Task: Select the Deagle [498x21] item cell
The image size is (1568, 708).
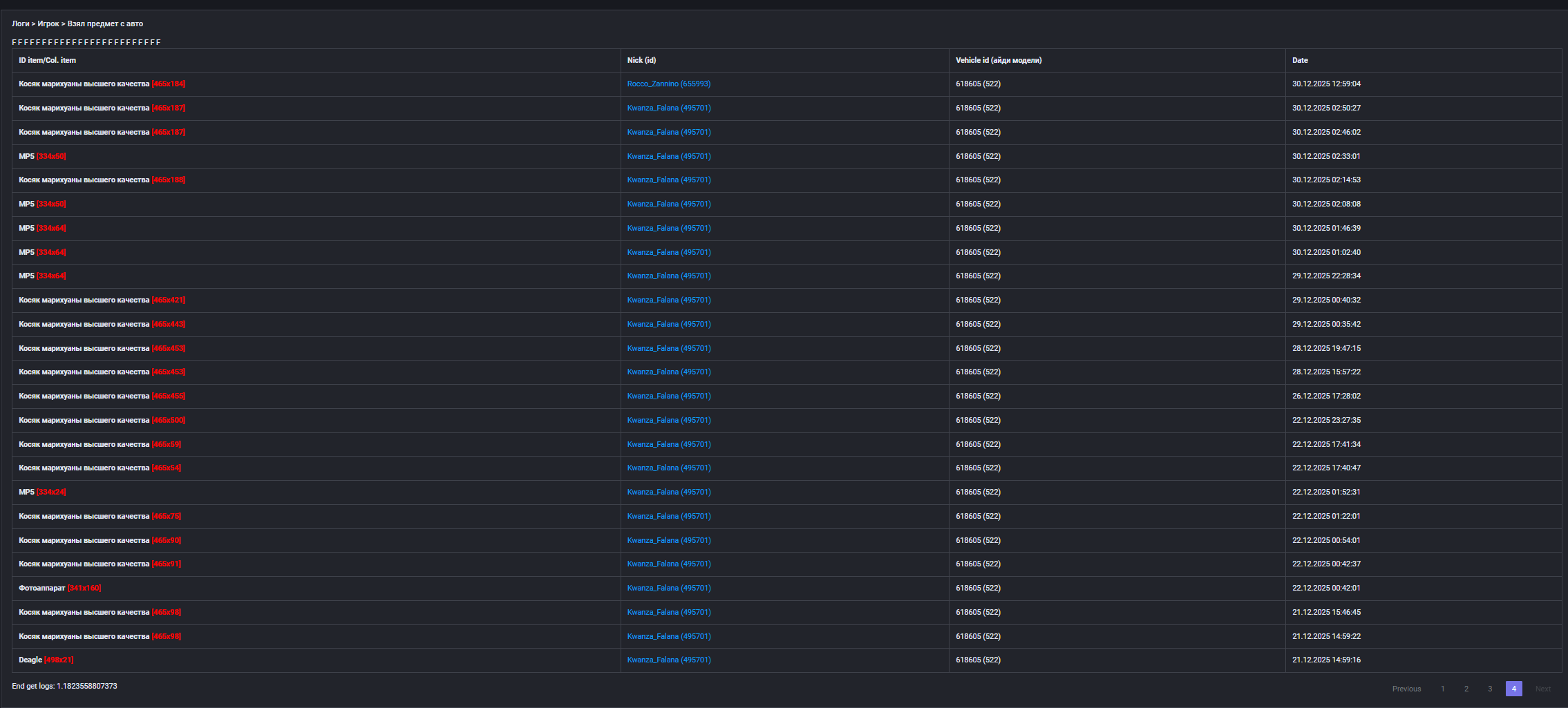Action: [46, 660]
